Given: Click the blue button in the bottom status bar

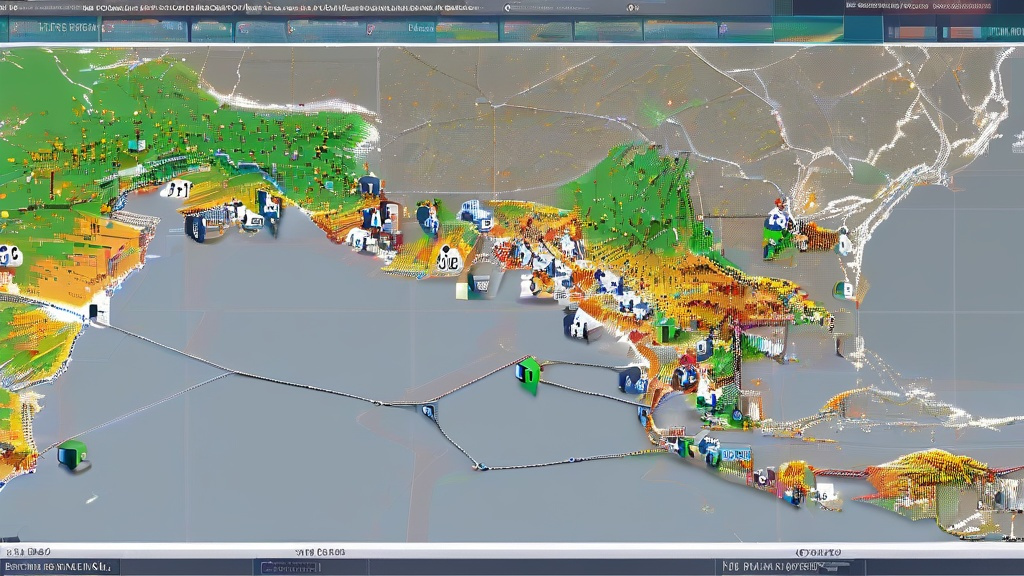Looking at the screenshot, I should 290,567.
